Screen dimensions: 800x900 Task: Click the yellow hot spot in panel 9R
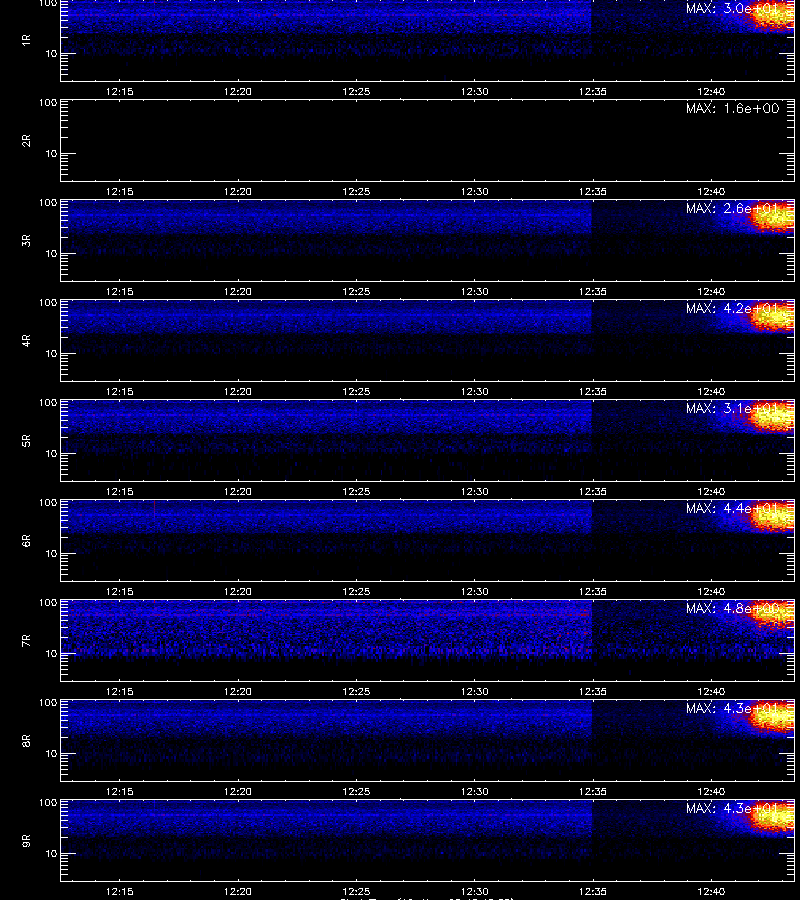tap(773, 816)
